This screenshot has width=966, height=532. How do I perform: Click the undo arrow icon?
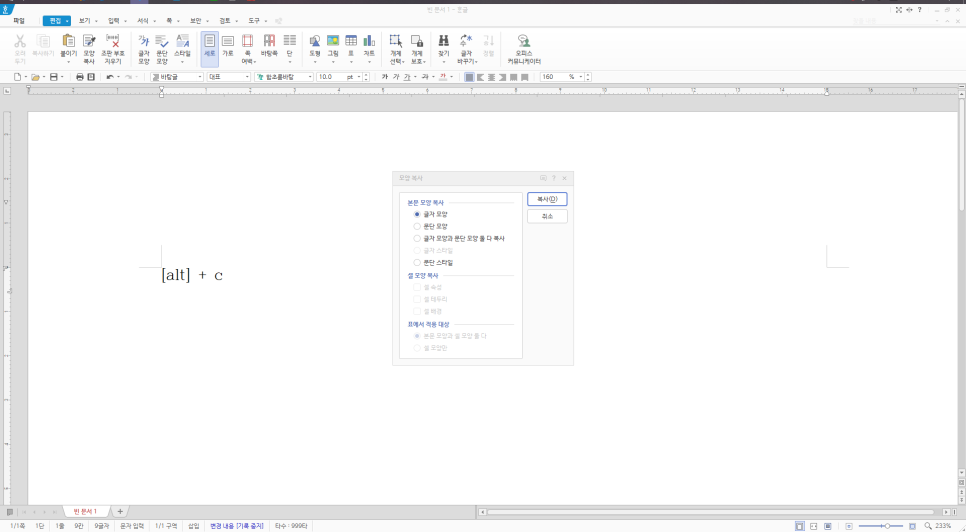point(110,77)
